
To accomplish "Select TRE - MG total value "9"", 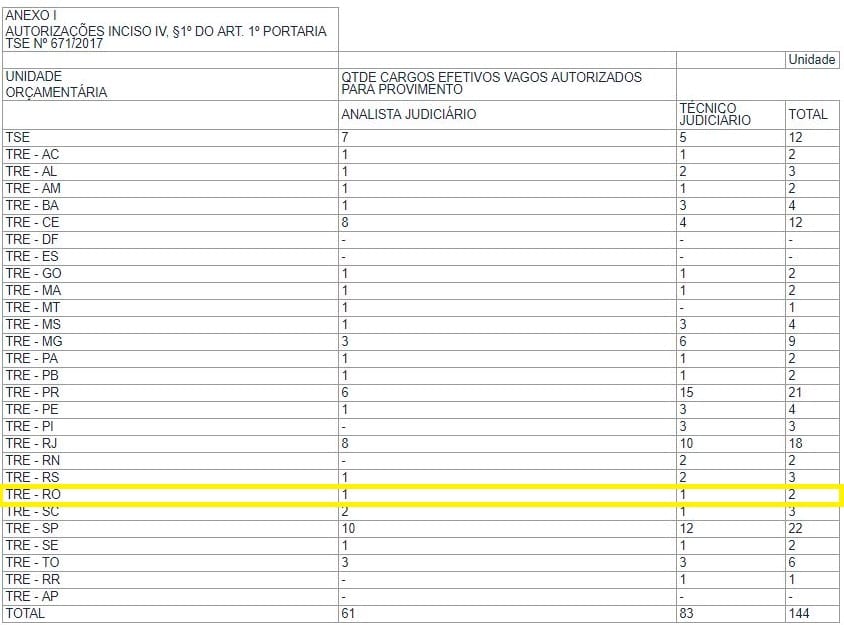I will [x=792, y=341].
